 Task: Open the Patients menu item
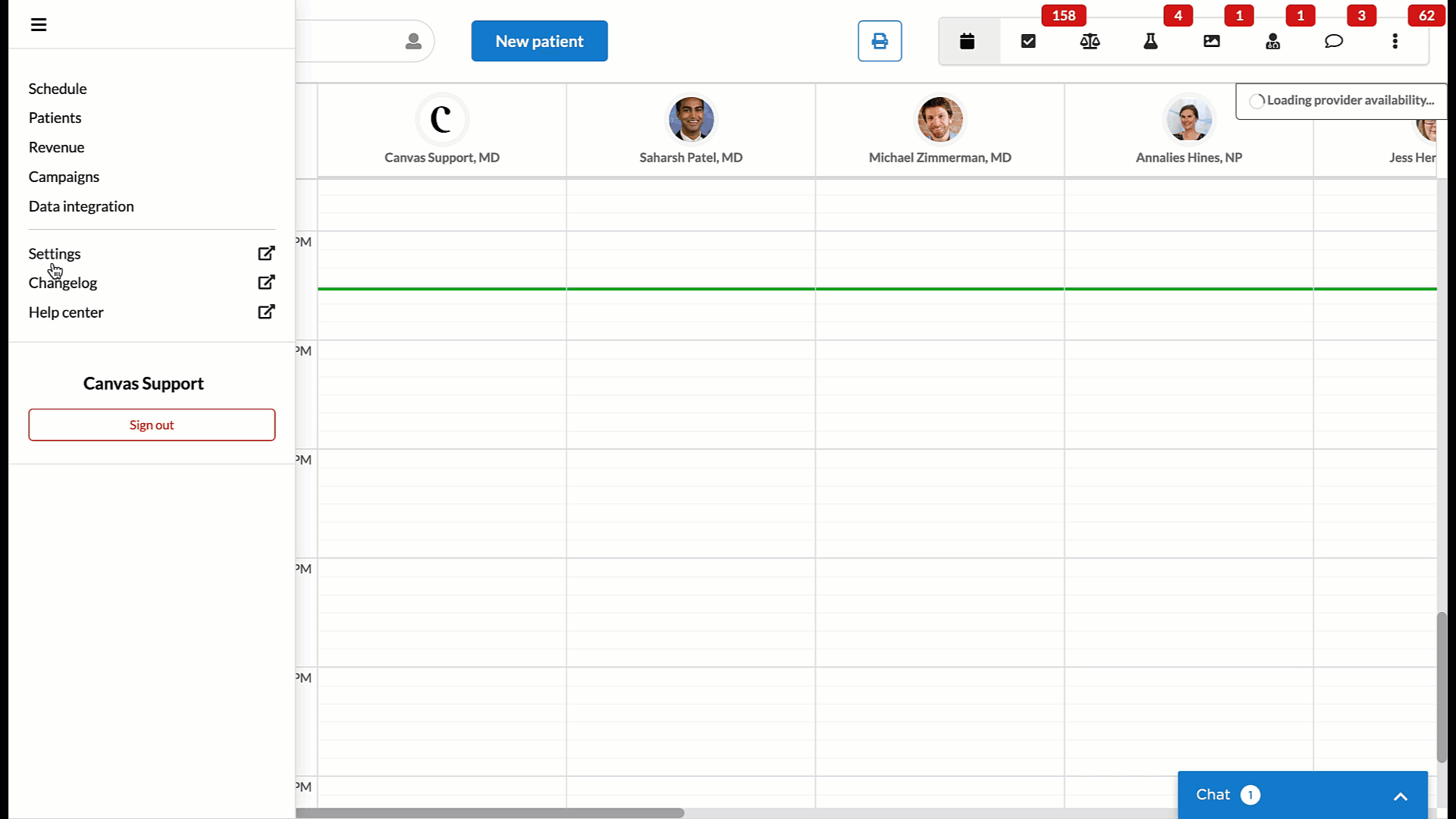(x=55, y=117)
